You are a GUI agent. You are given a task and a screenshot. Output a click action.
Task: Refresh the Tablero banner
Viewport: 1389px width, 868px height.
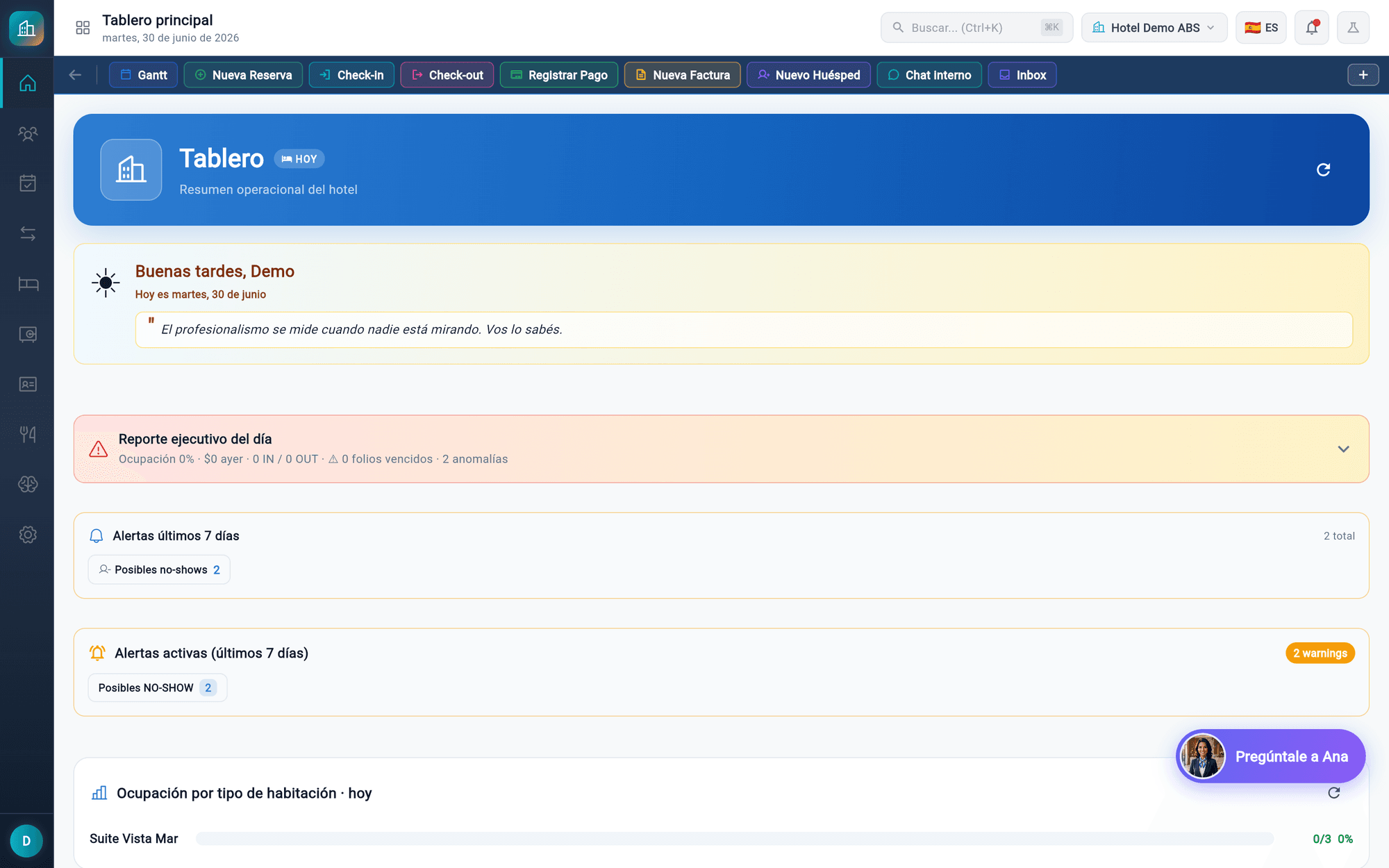pos(1324,169)
